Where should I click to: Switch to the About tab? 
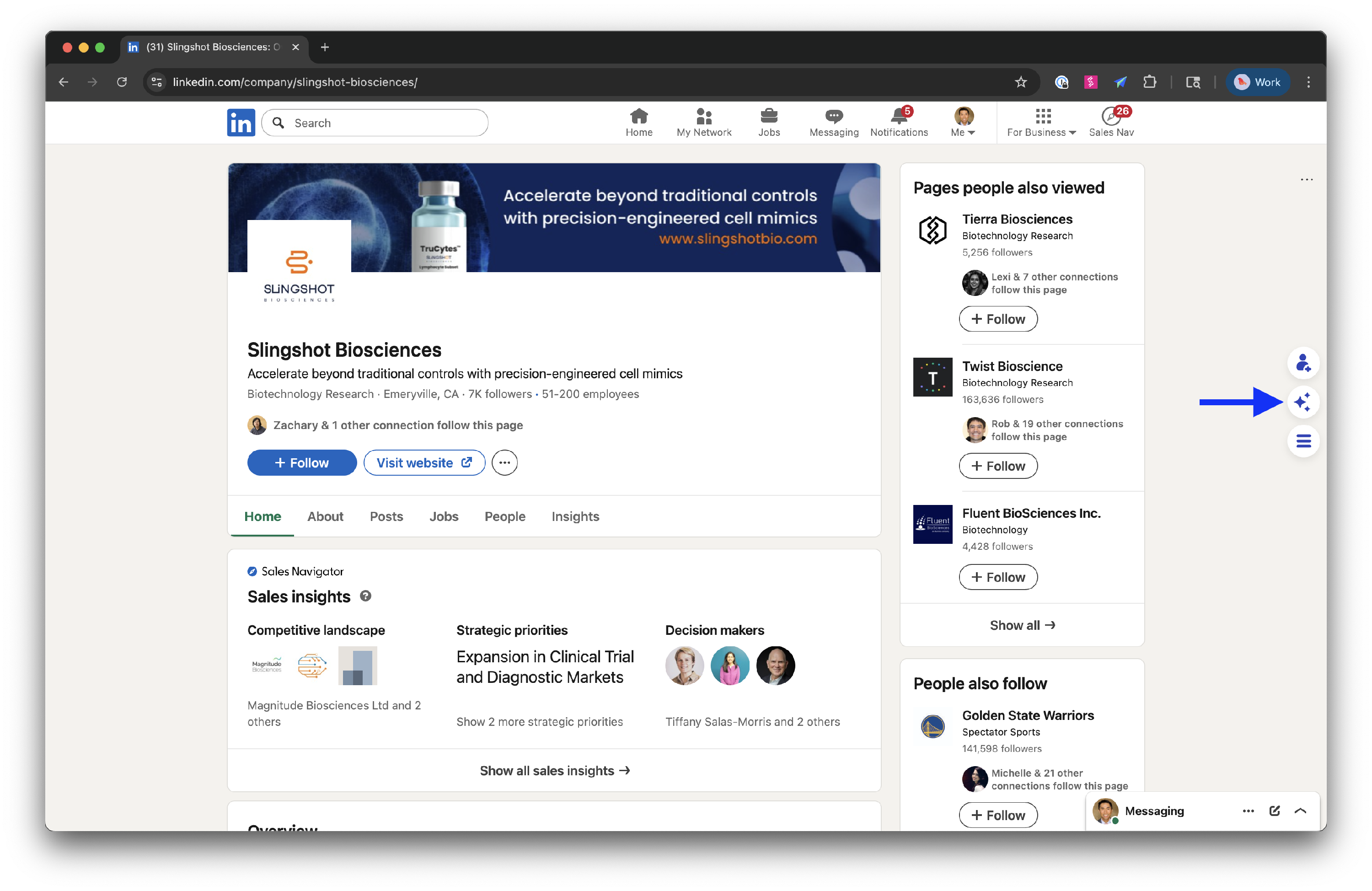[x=325, y=516]
